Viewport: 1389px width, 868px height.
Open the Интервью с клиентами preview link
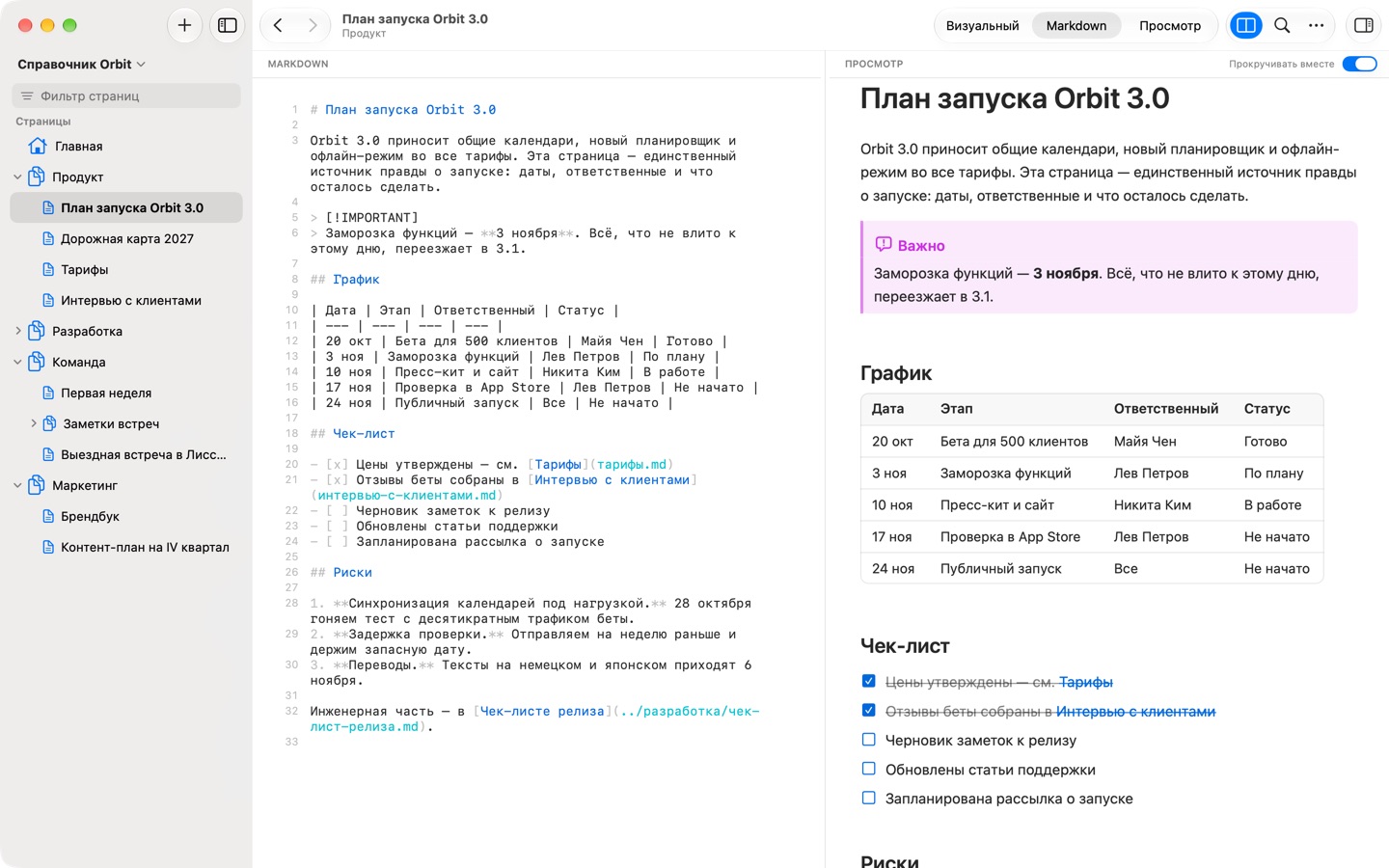tap(1135, 712)
